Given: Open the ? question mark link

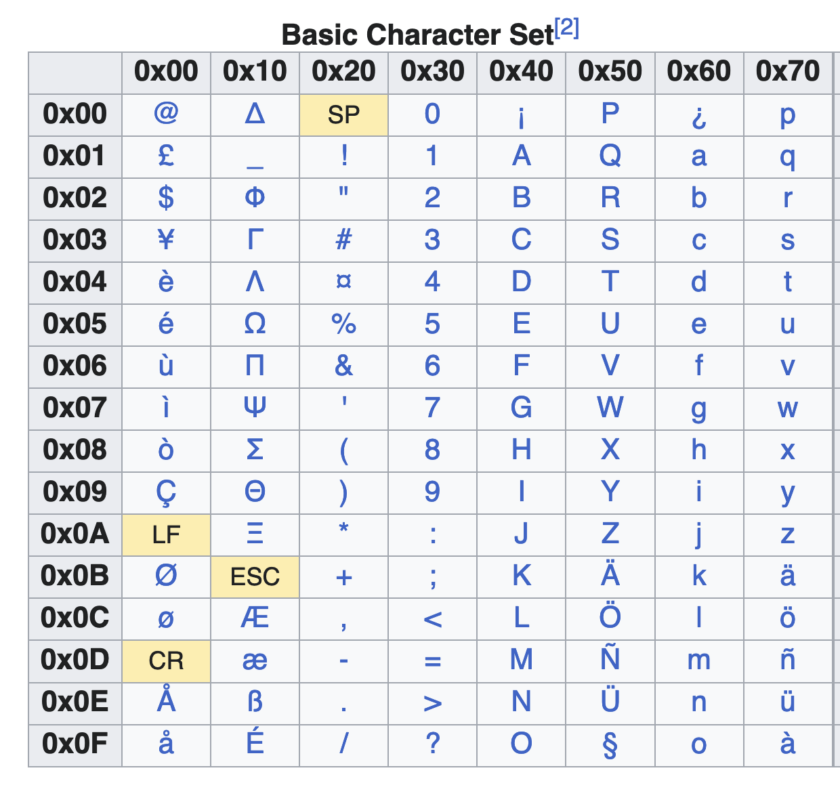Looking at the screenshot, I should point(432,744).
